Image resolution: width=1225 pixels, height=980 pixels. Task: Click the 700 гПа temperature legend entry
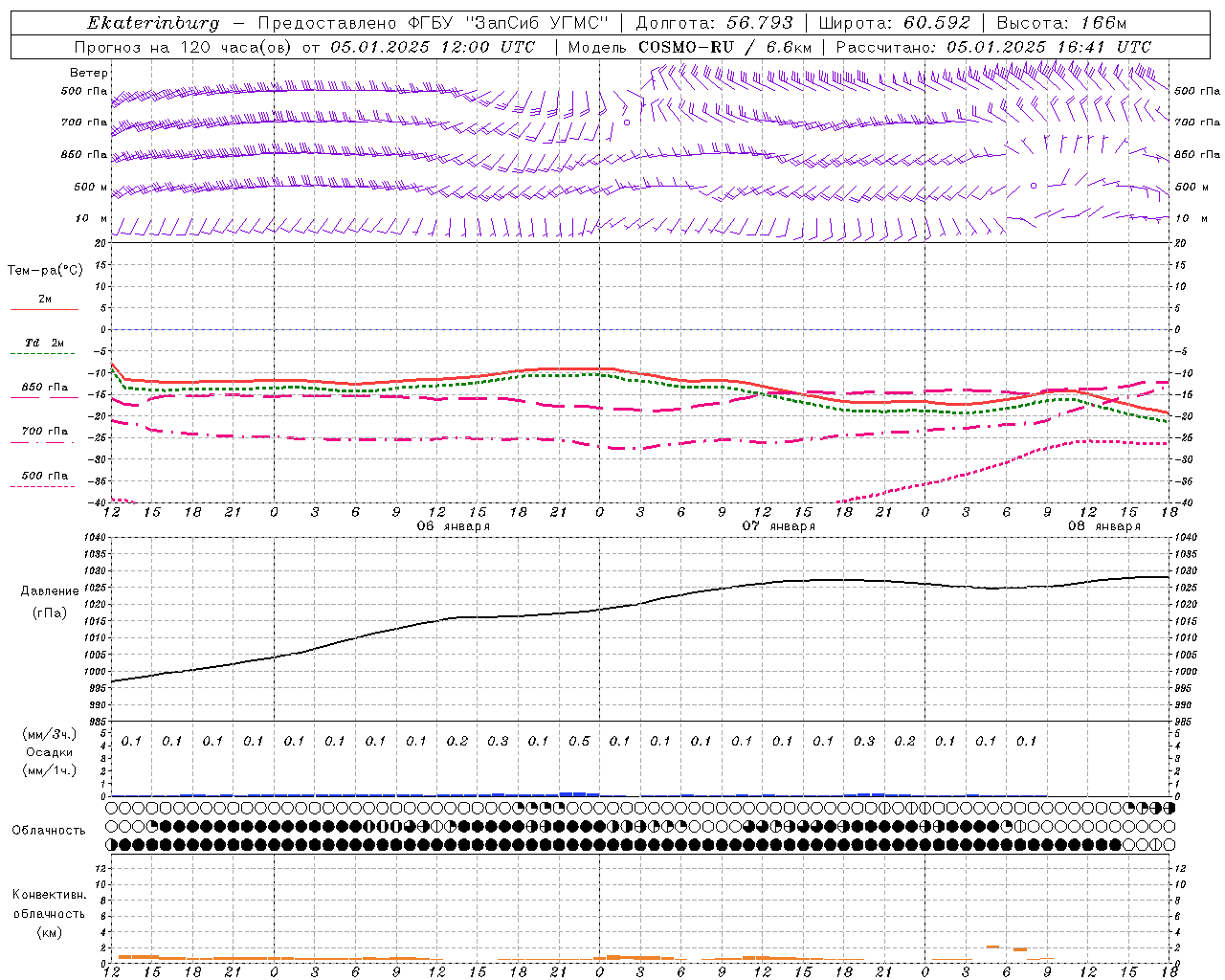[44, 432]
